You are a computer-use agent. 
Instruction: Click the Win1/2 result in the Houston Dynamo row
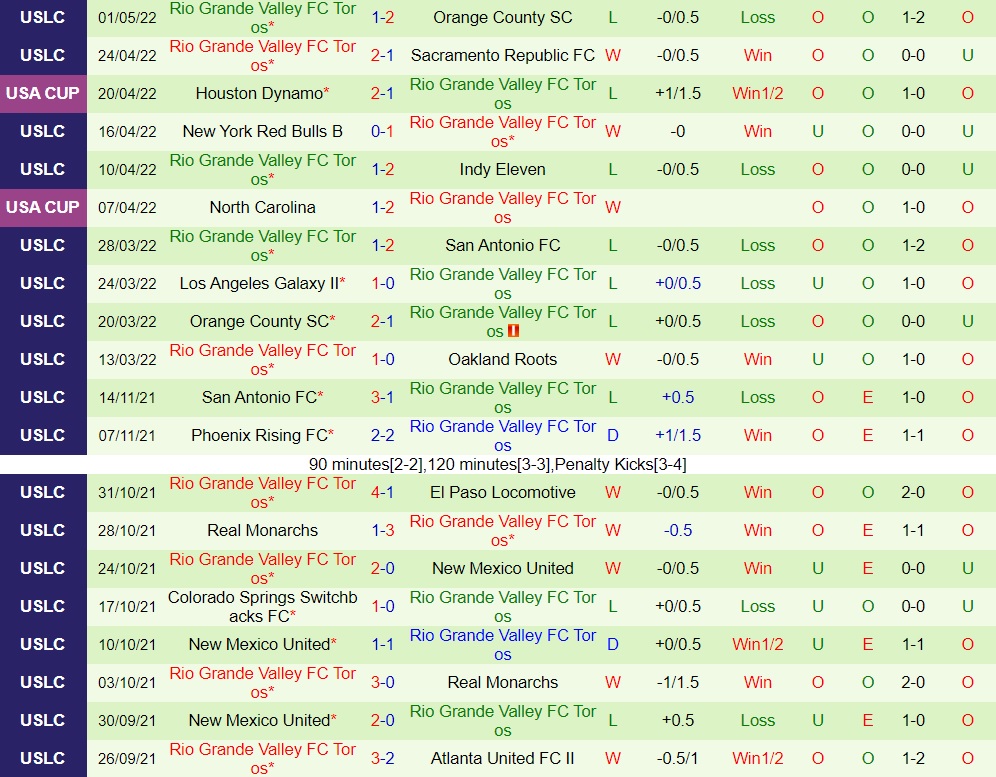(758, 93)
